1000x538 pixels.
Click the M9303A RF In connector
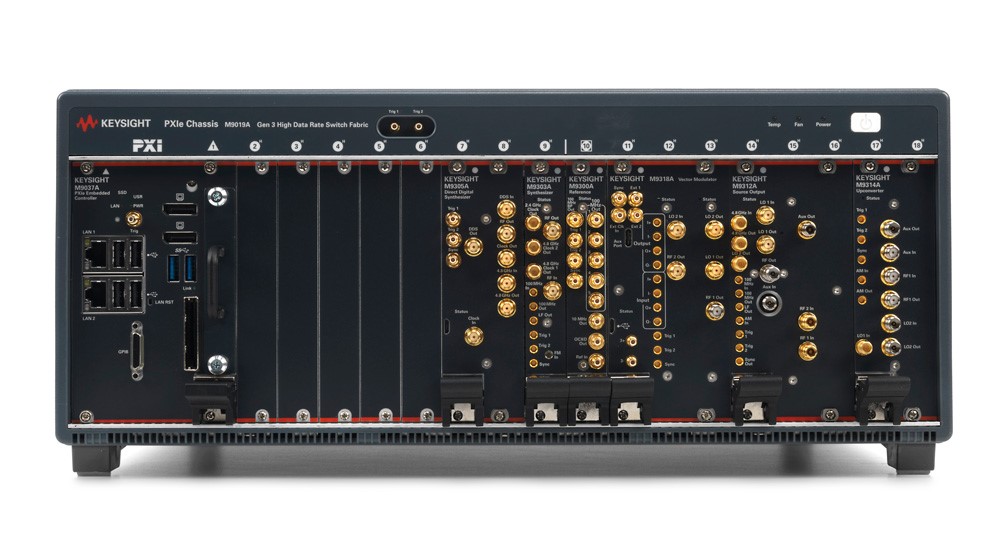click(552, 291)
